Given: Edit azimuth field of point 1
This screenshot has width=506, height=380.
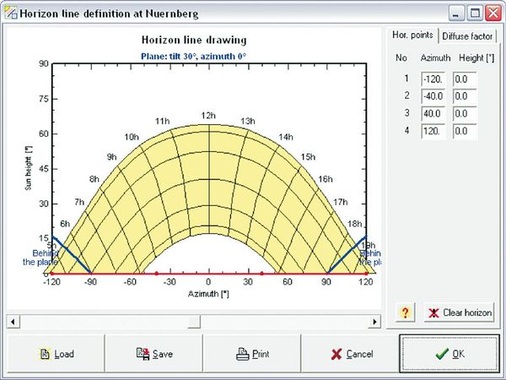Looking at the screenshot, I should [433, 79].
